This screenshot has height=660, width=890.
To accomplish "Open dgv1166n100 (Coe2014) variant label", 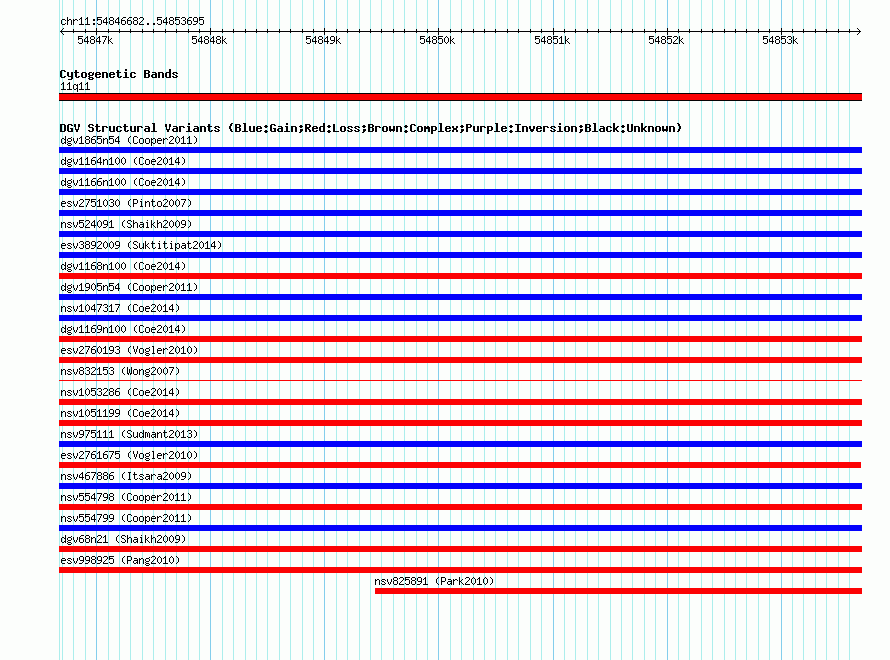I will 123,182.
